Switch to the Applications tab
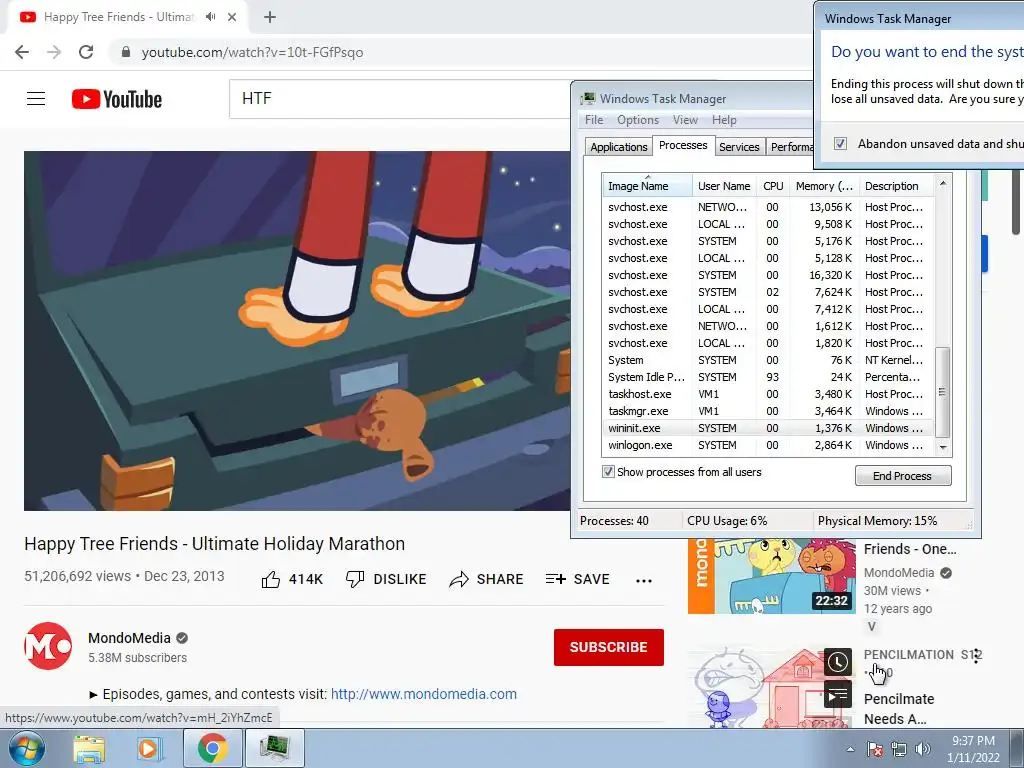 (x=618, y=147)
